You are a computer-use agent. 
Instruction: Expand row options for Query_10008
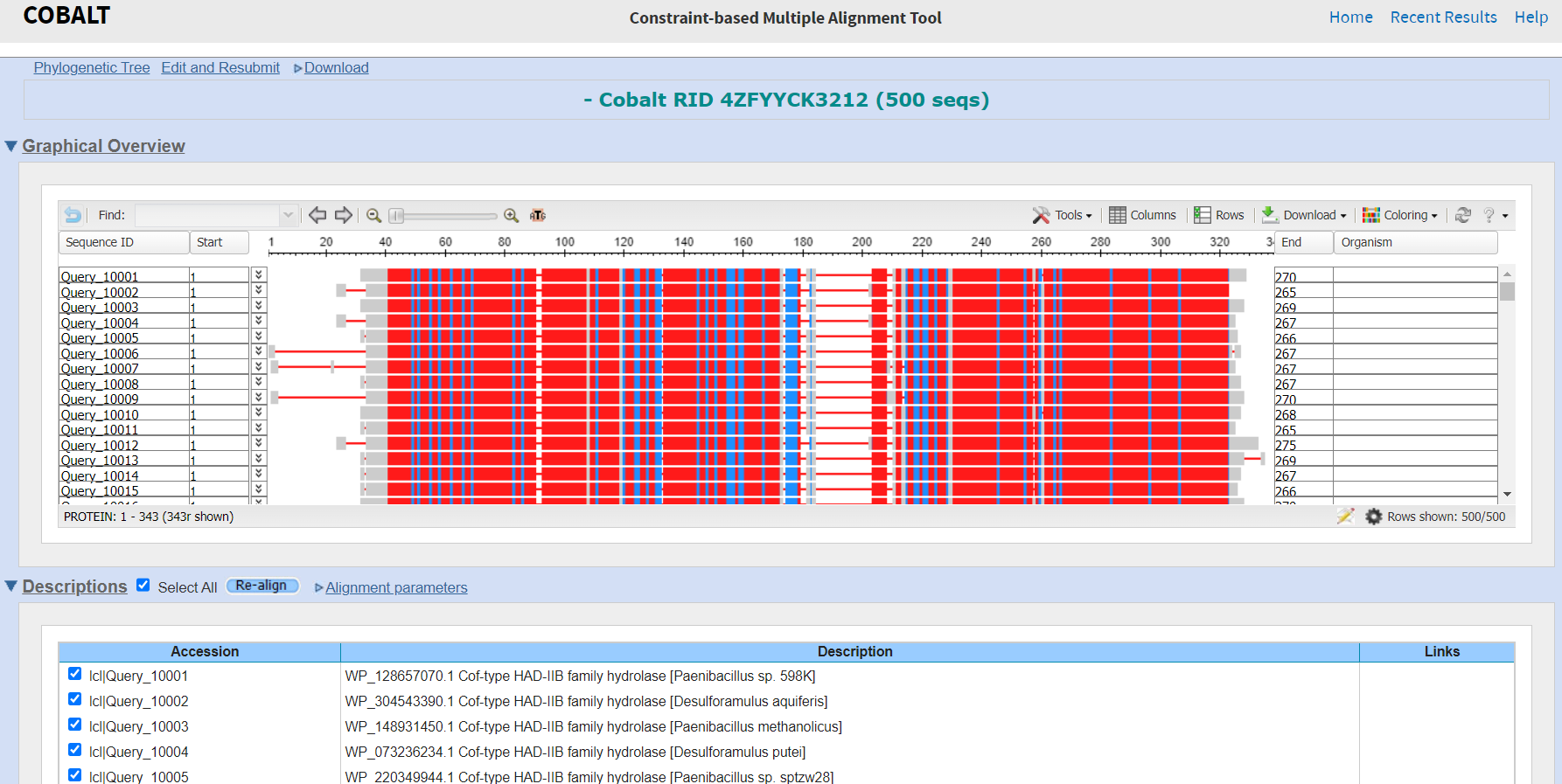coord(259,382)
